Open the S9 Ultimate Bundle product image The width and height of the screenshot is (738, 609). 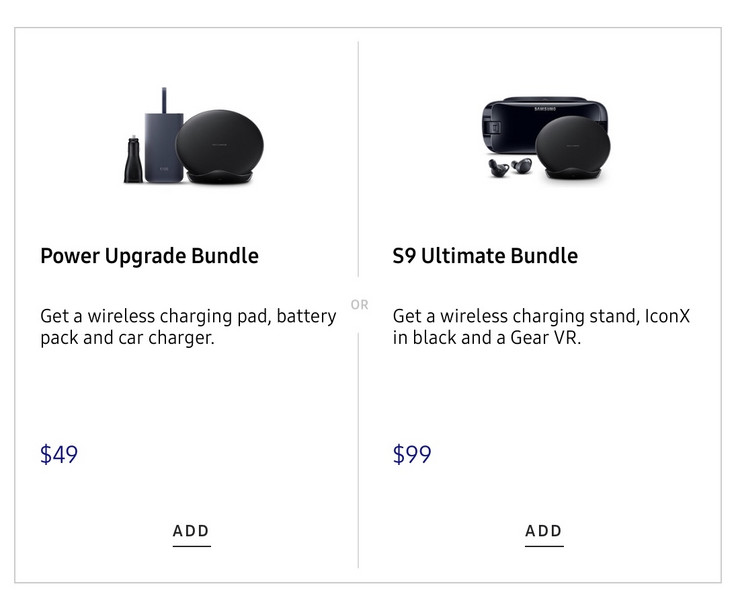[546, 137]
